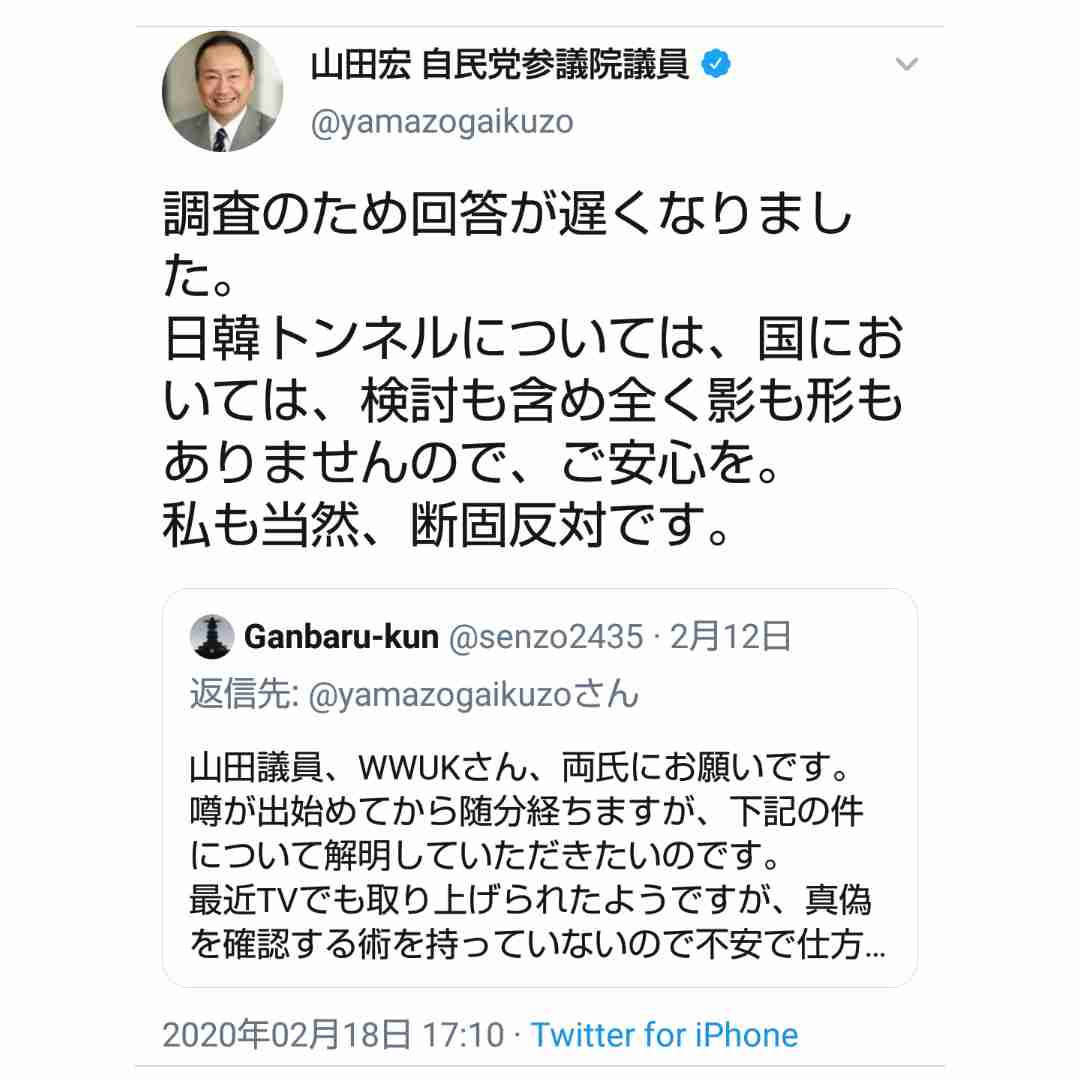
Task: Expand the truncated quoted text ellipsis
Action: point(875,953)
